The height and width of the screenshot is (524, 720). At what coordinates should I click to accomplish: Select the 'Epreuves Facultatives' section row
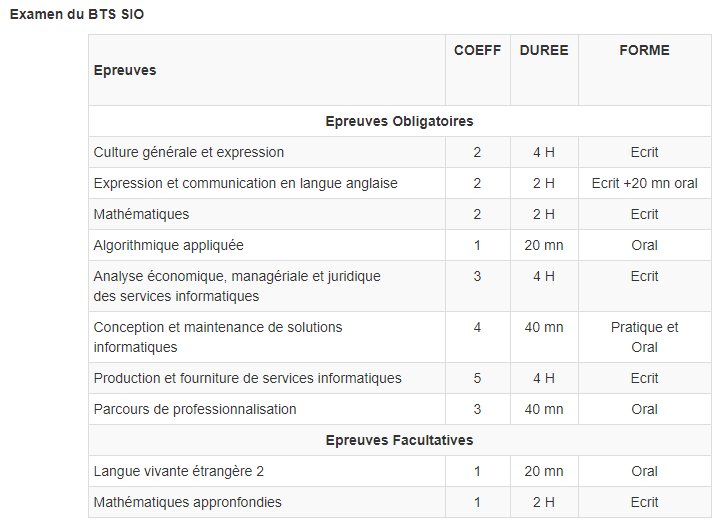coord(399,440)
